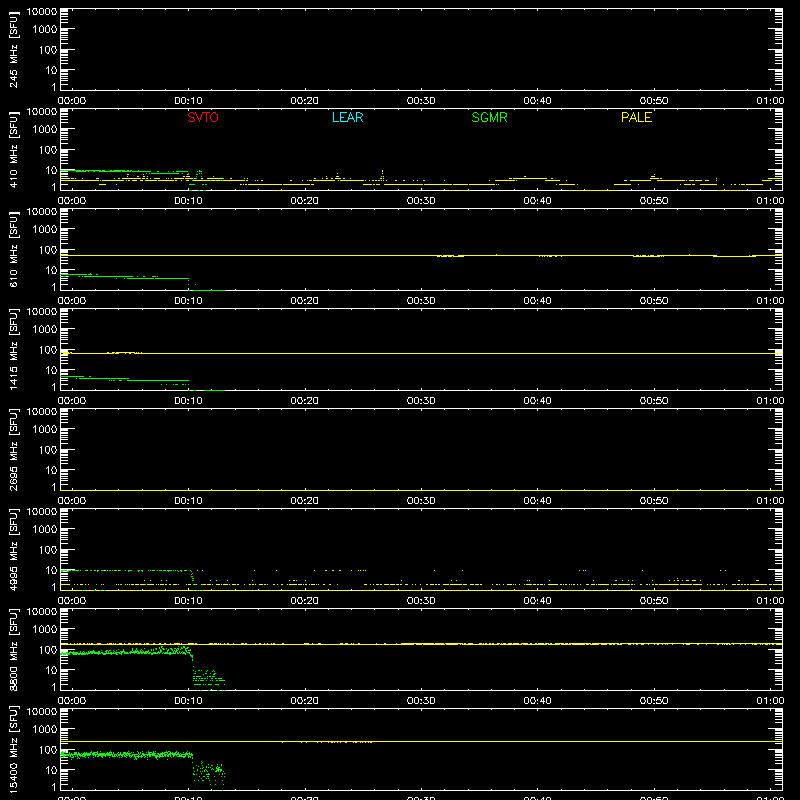
Task: Click the 00:30 time label under the 8800 MHz panel
Action: pyautogui.click(x=421, y=701)
